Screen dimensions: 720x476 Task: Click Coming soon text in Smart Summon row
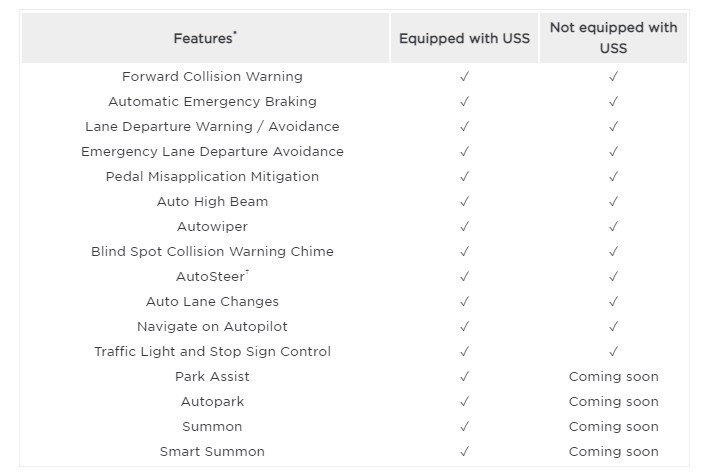[x=613, y=451]
